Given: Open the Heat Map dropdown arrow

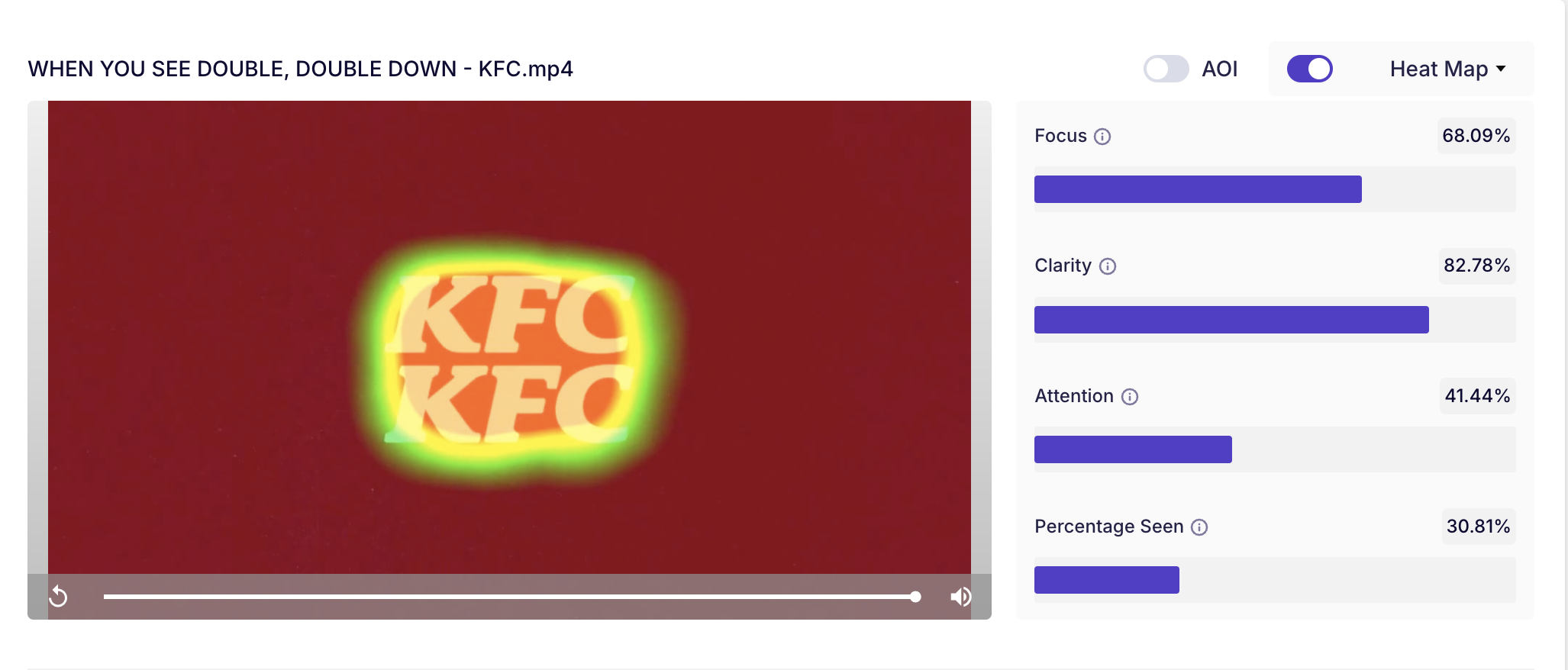Looking at the screenshot, I should click(1501, 69).
